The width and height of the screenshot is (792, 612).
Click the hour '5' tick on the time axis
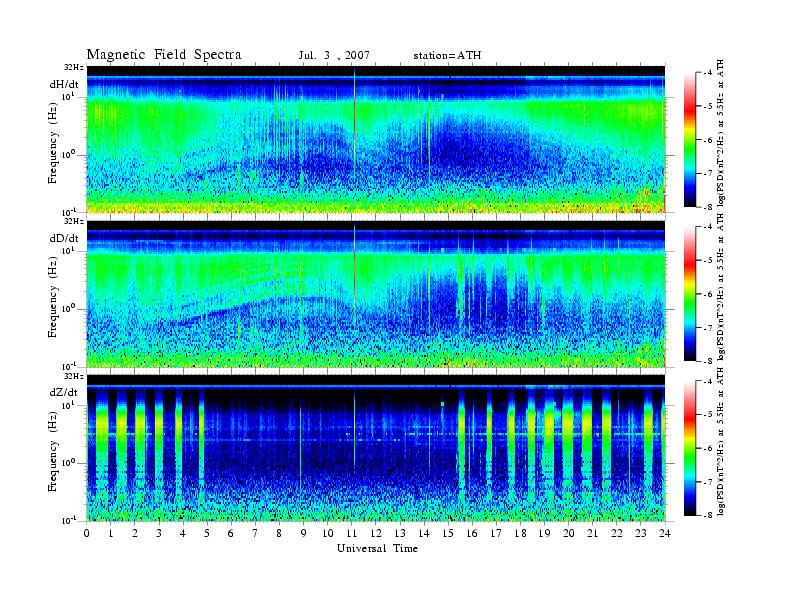(x=207, y=533)
